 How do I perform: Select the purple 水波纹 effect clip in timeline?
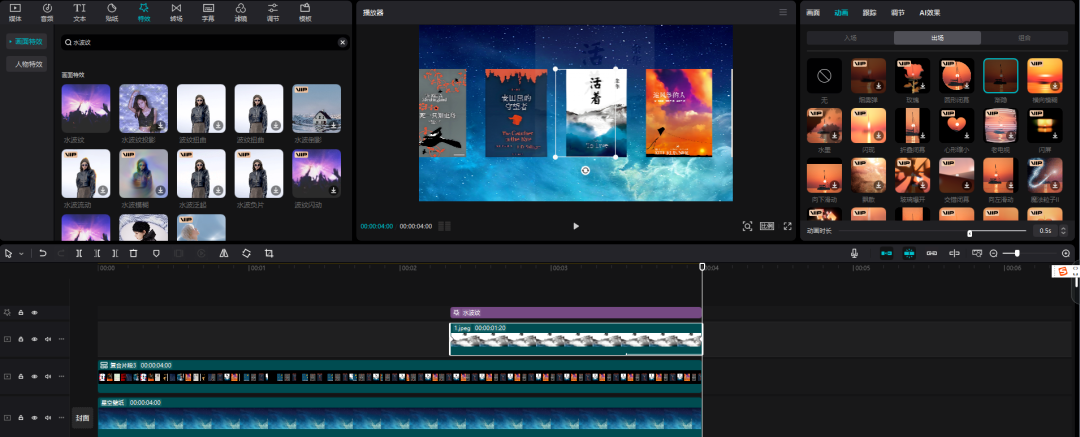(x=576, y=313)
